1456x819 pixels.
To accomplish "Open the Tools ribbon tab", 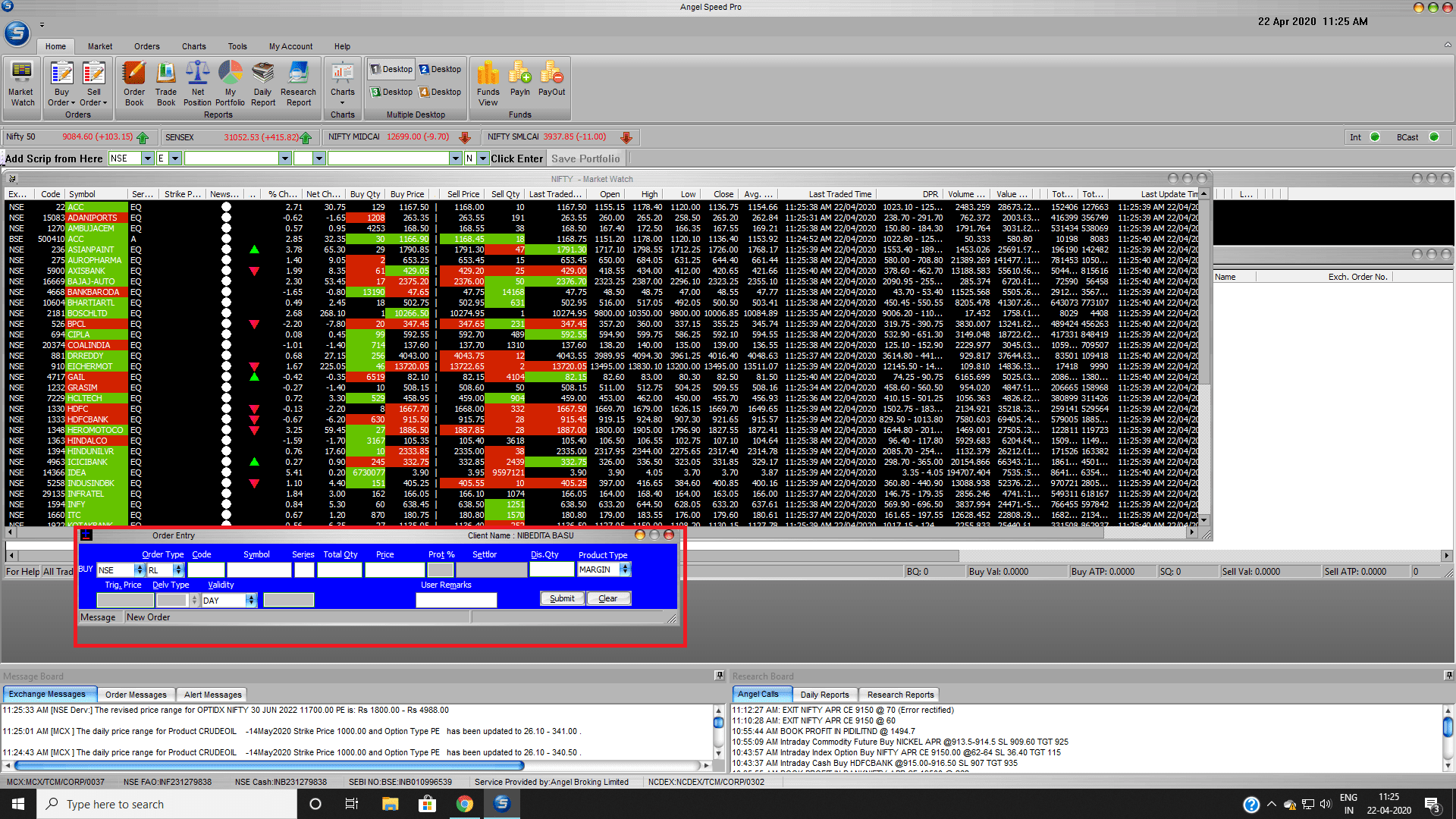I will (x=237, y=46).
